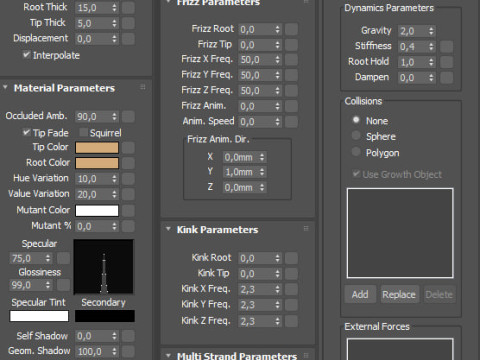Click map button next to Tip Color
Screen dimensions: 480x360
point(128,148)
